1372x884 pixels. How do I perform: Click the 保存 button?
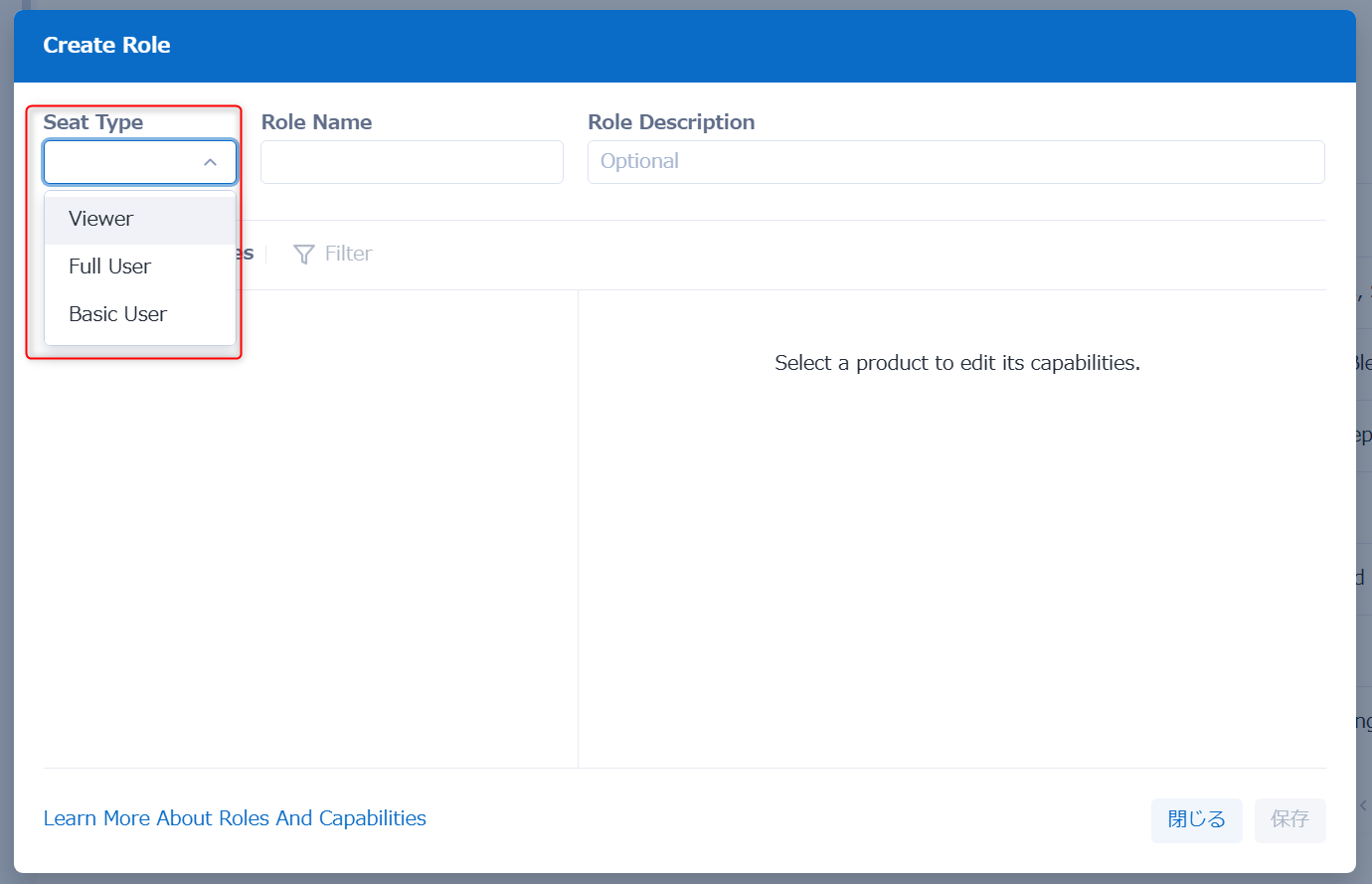click(1290, 820)
